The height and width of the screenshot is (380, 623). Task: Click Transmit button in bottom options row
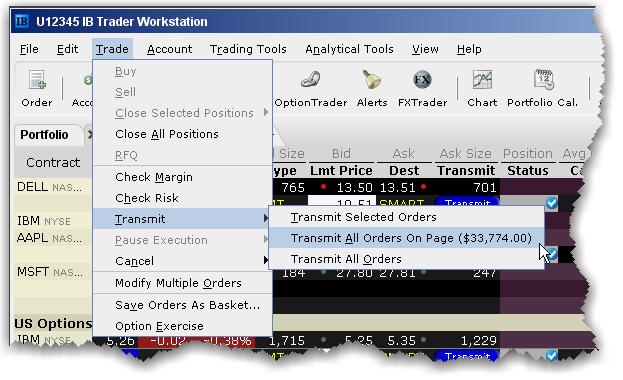tap(467, 355)
